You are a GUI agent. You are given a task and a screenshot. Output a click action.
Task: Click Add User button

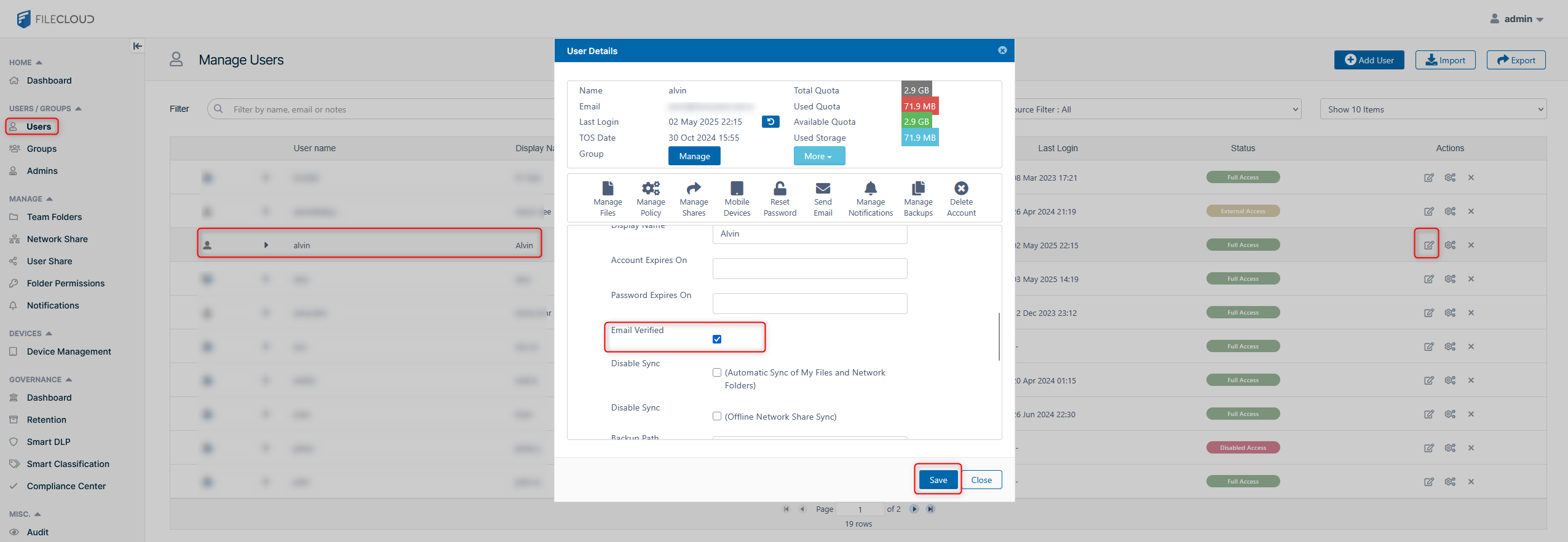coord(1369,60)
